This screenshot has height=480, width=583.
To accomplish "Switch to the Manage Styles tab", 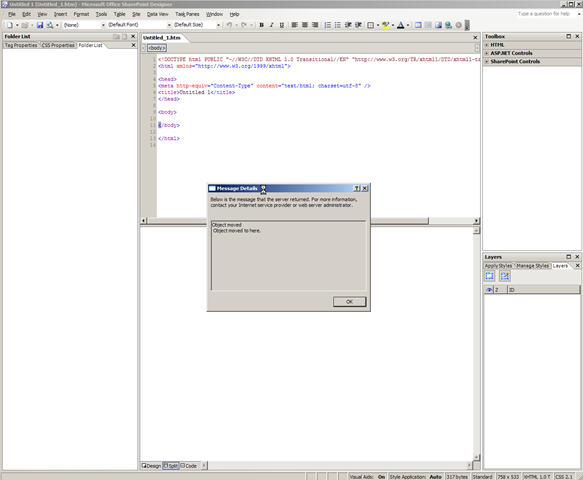I will click(532, 266).
